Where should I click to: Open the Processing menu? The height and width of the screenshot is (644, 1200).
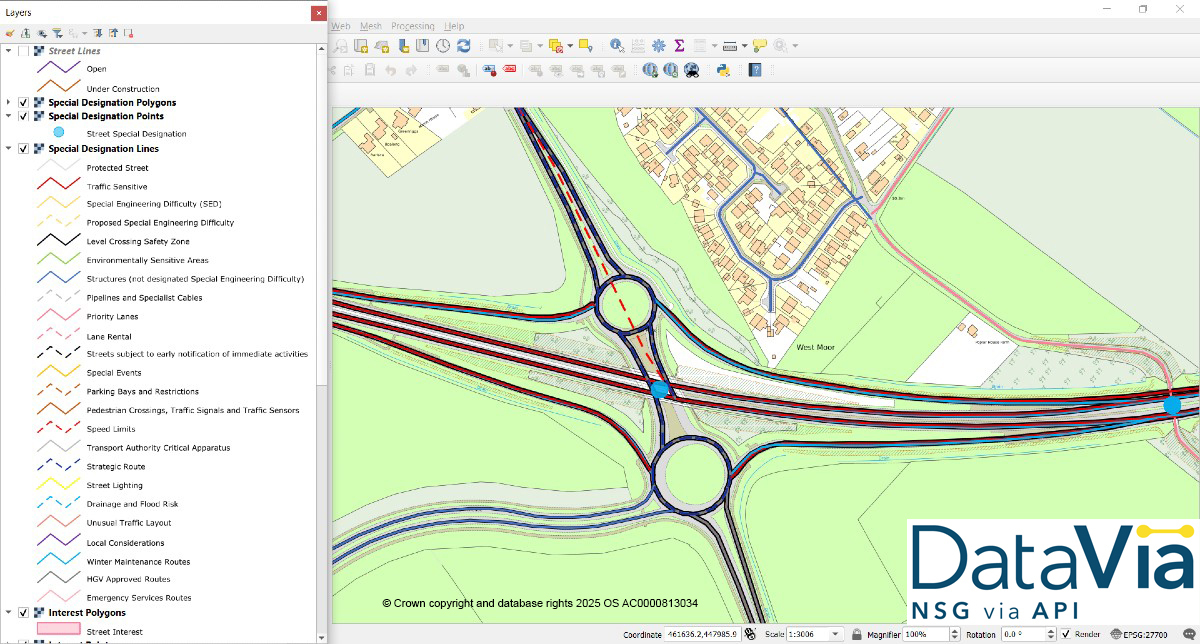(x=413, y=25)
